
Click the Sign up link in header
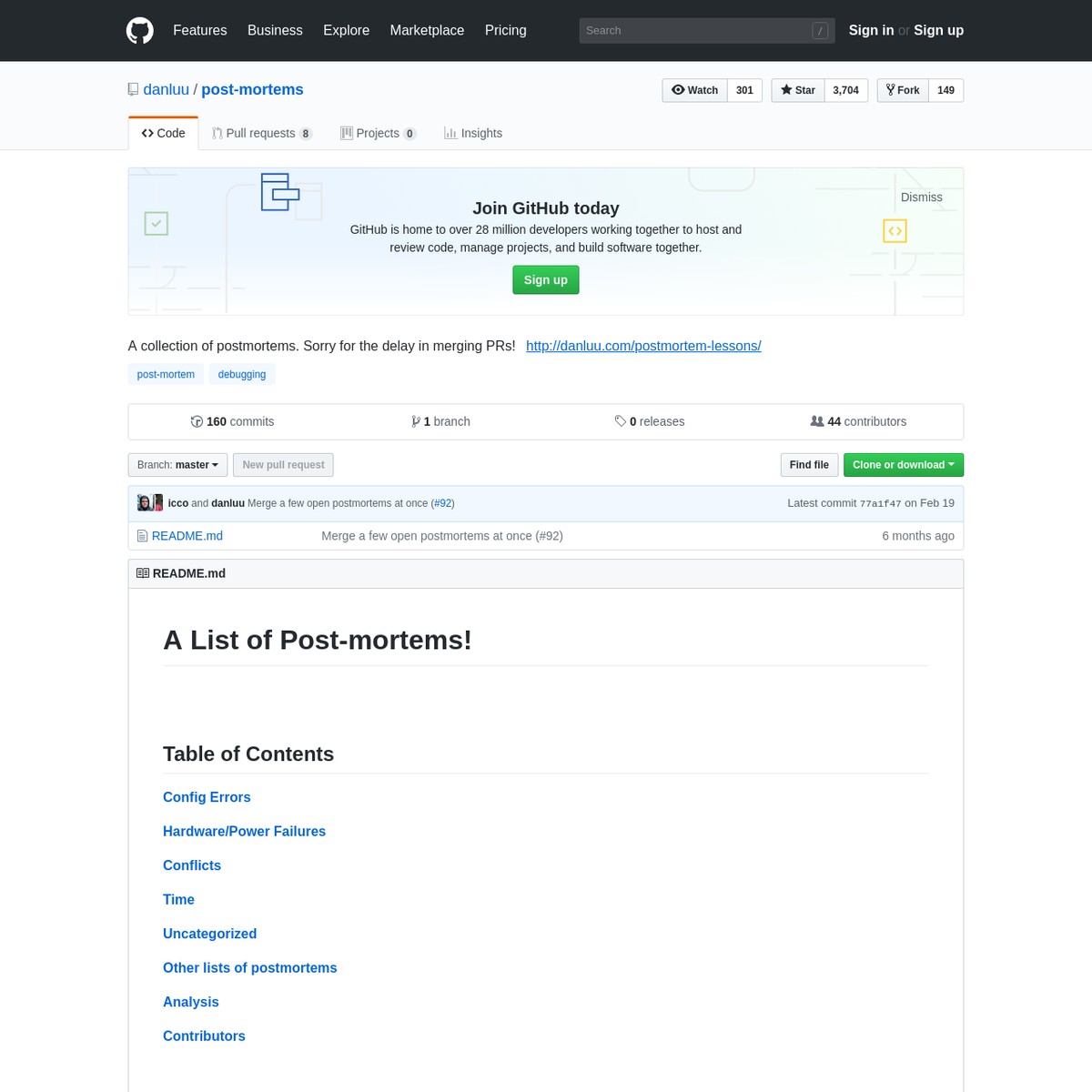938,30
